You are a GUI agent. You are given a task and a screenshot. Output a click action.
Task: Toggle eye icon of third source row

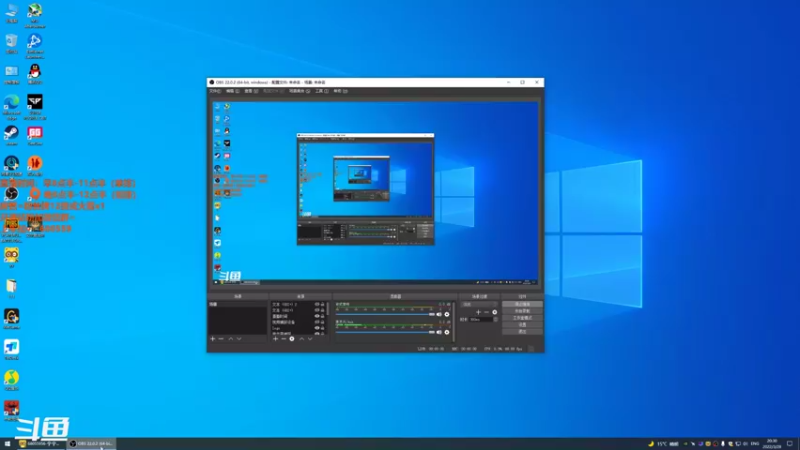click(317, 316)
